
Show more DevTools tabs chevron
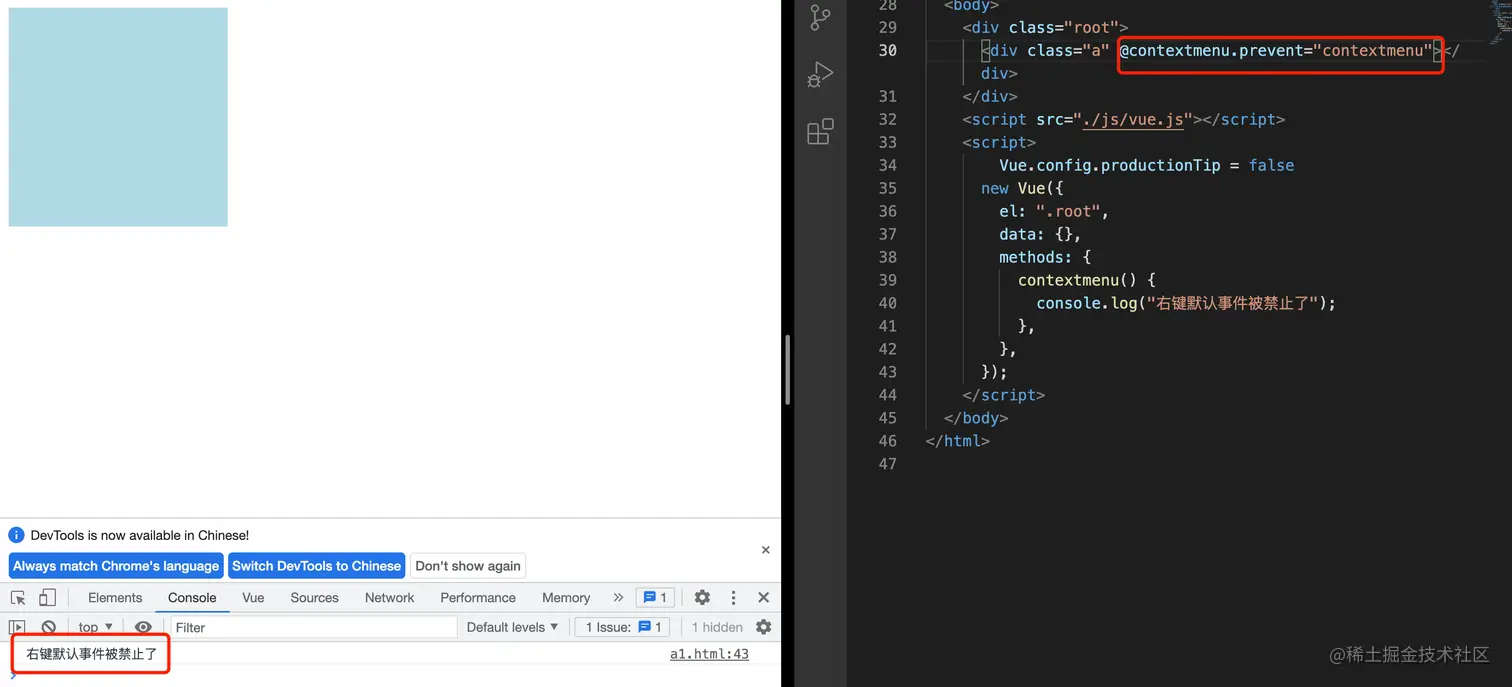pos(618,597)
